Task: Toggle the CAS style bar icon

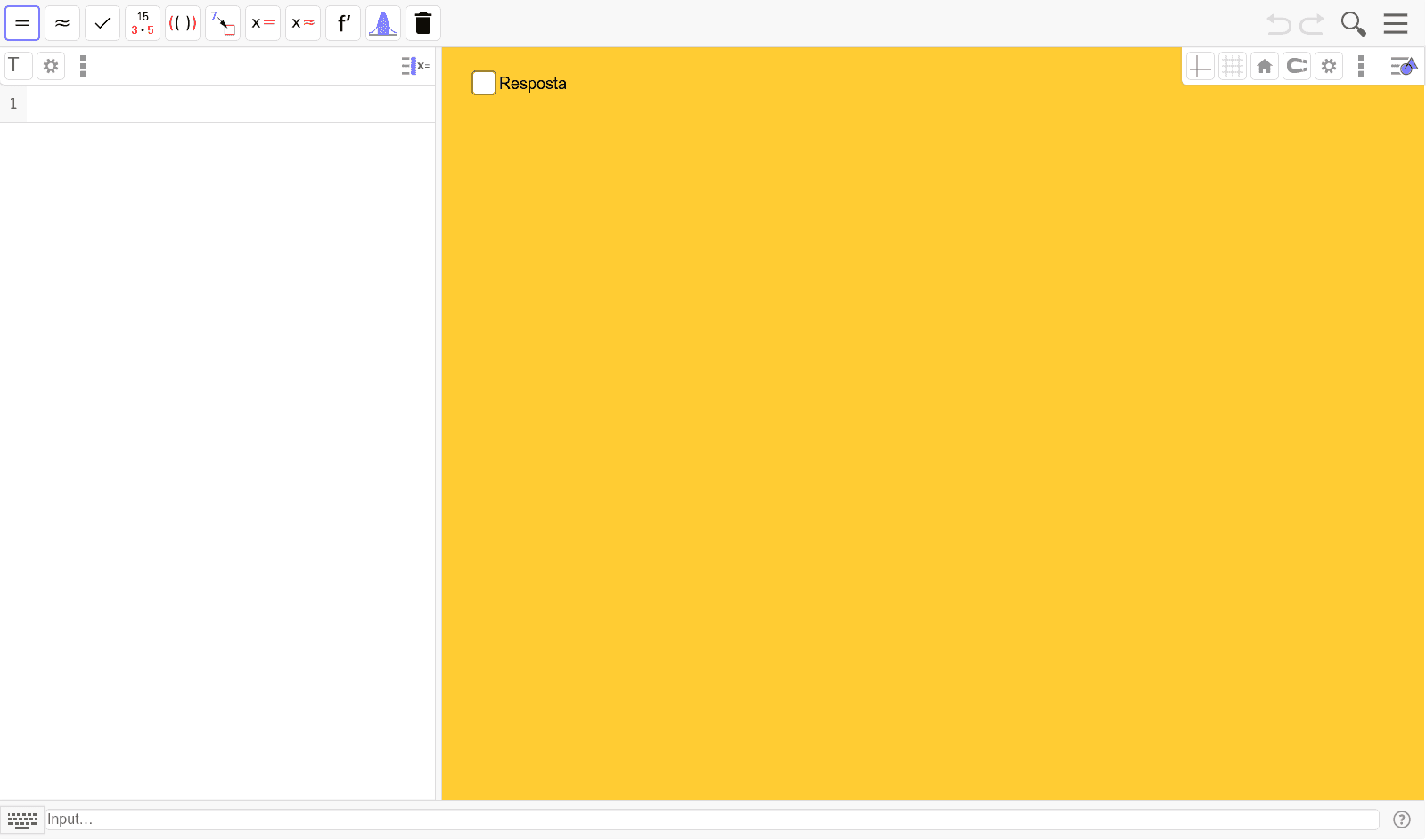Action: [x=415, y=66]
